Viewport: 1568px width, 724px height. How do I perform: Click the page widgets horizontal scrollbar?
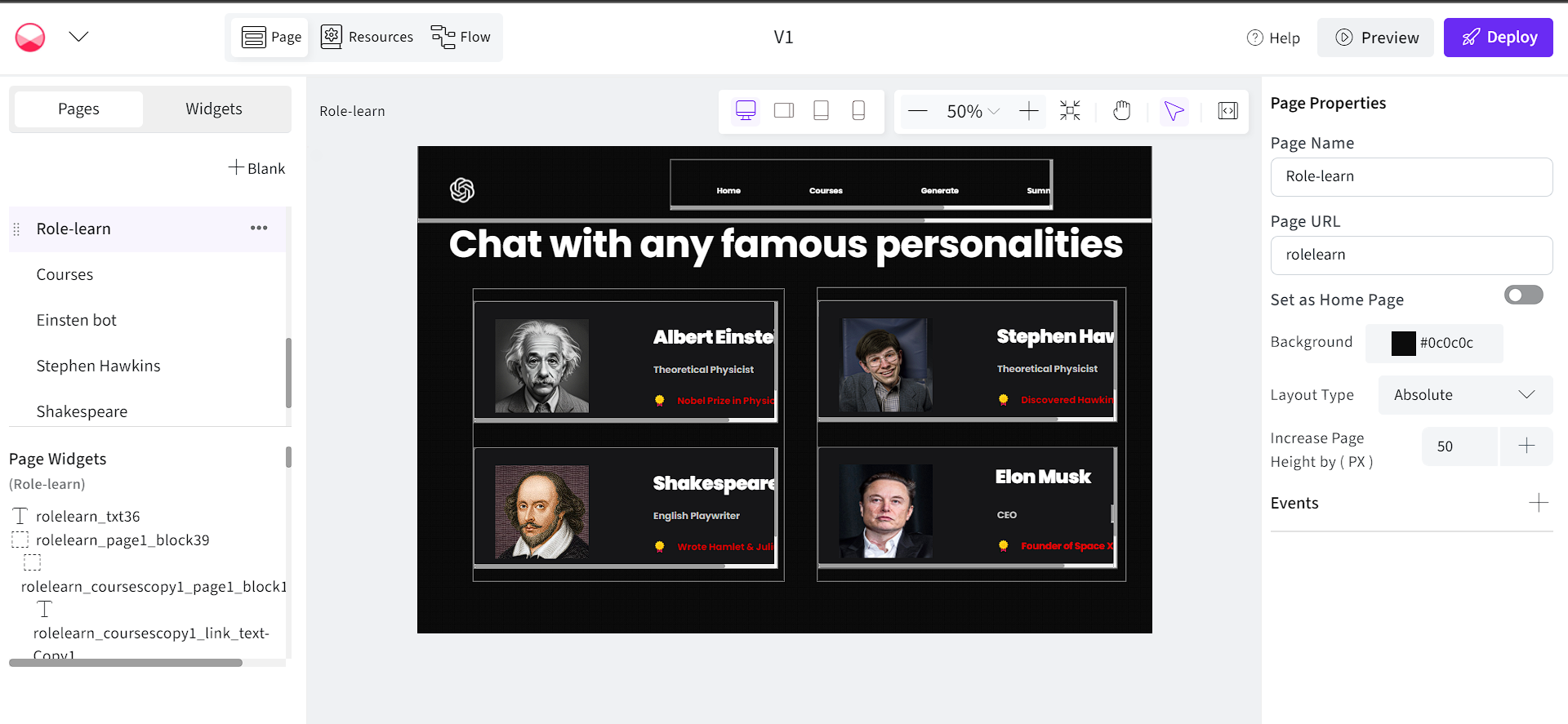point(126,663)
